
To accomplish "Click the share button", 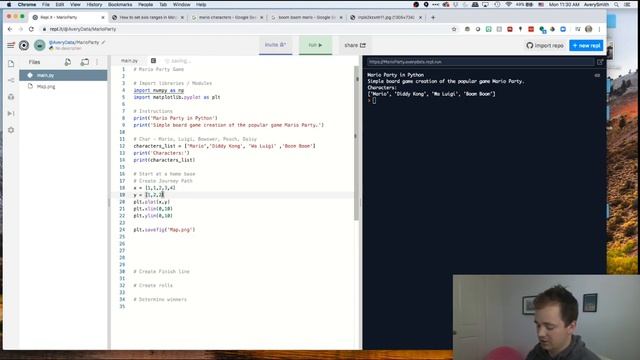I will pyautogui.click(x=355, y=45).
